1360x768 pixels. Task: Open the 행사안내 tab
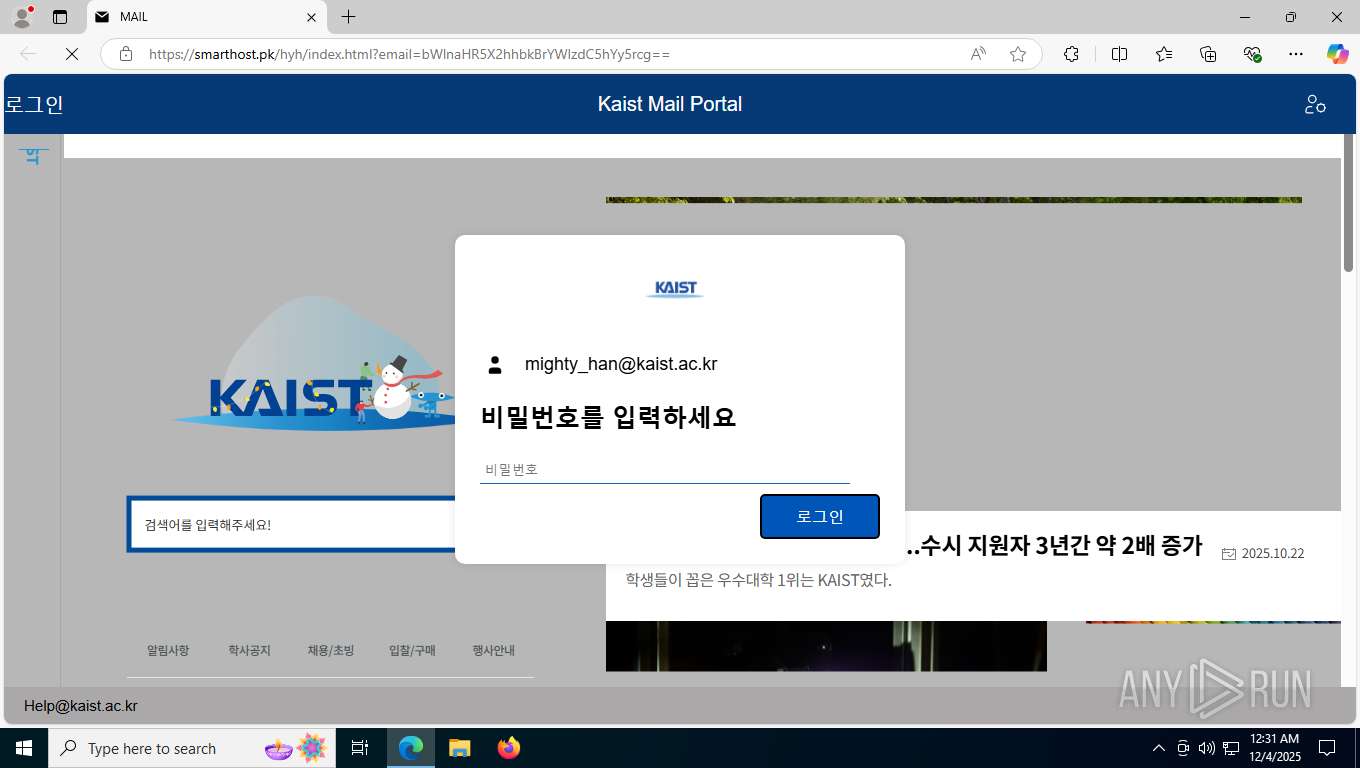pyautogui.click(x=494, y=650)
